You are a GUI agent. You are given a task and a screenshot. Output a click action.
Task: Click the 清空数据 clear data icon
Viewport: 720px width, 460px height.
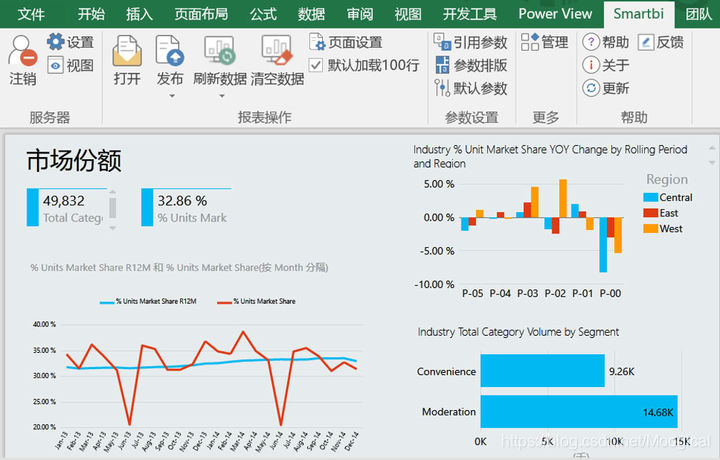(x=277, y=50)
